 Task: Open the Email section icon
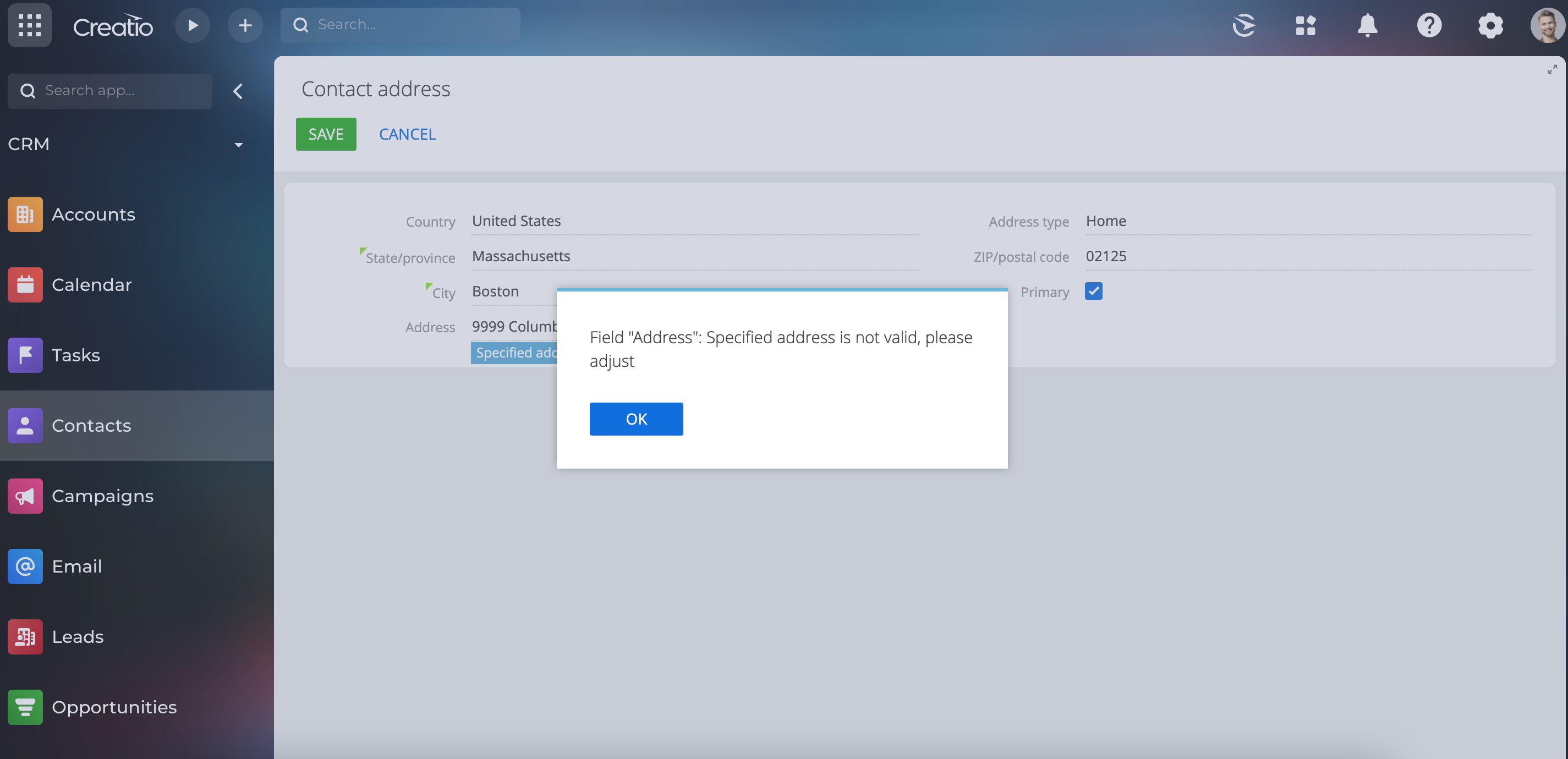click(25, 566)
